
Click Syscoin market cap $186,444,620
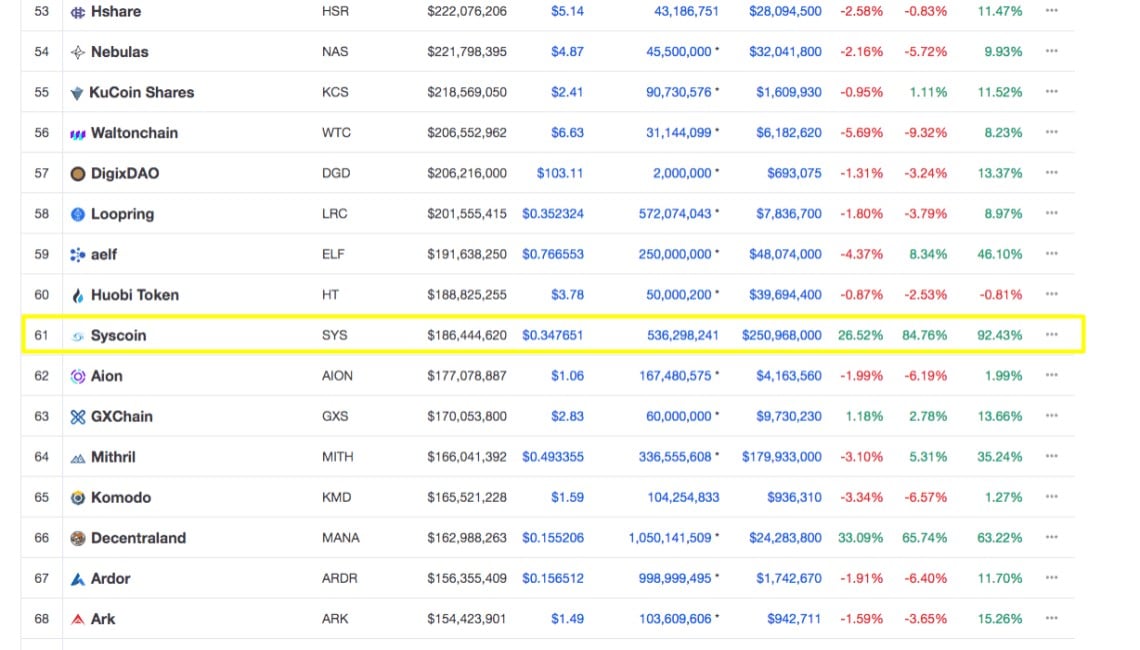[x=467, y=335]
